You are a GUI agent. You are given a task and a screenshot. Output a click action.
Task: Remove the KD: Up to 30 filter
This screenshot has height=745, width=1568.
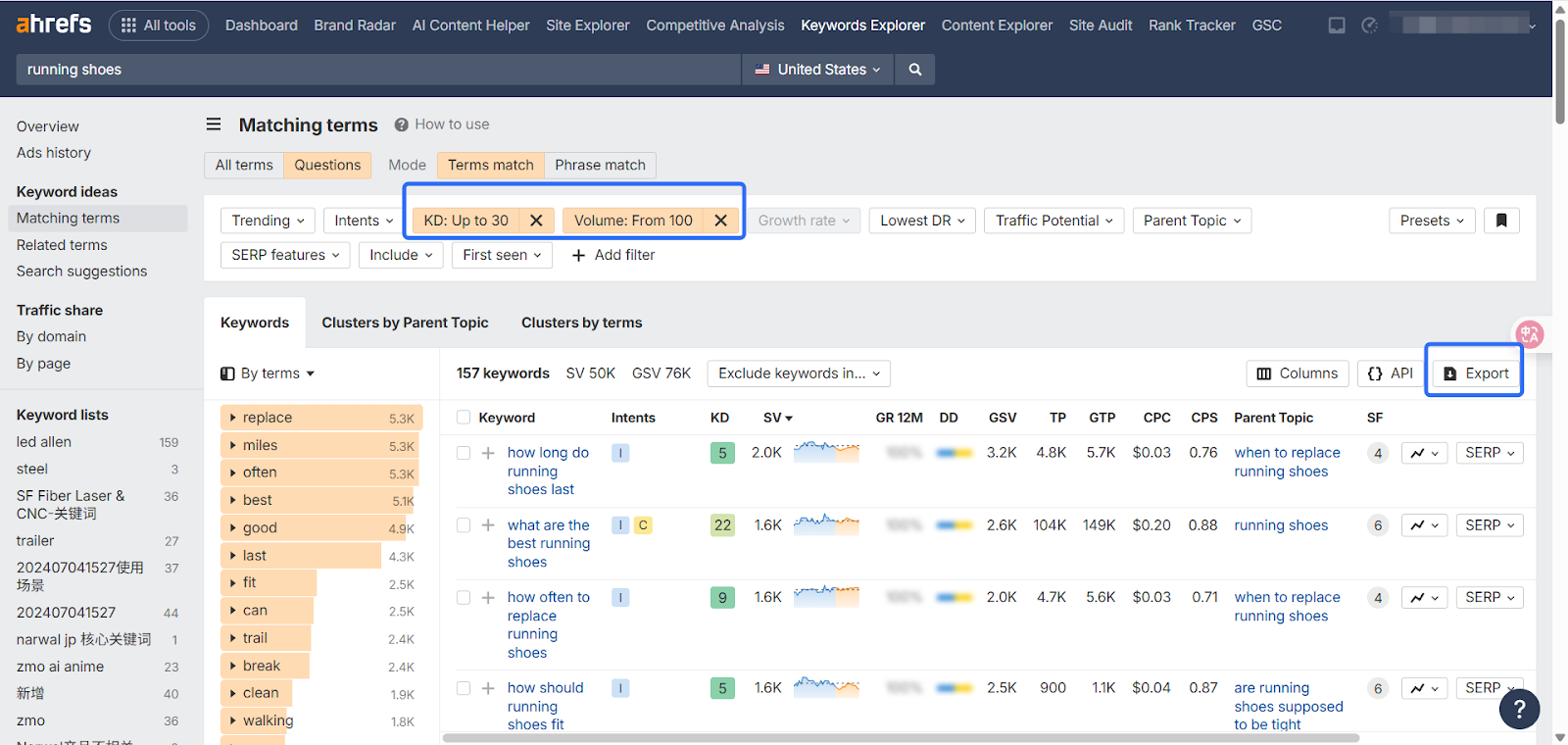[x=536, y=221]
